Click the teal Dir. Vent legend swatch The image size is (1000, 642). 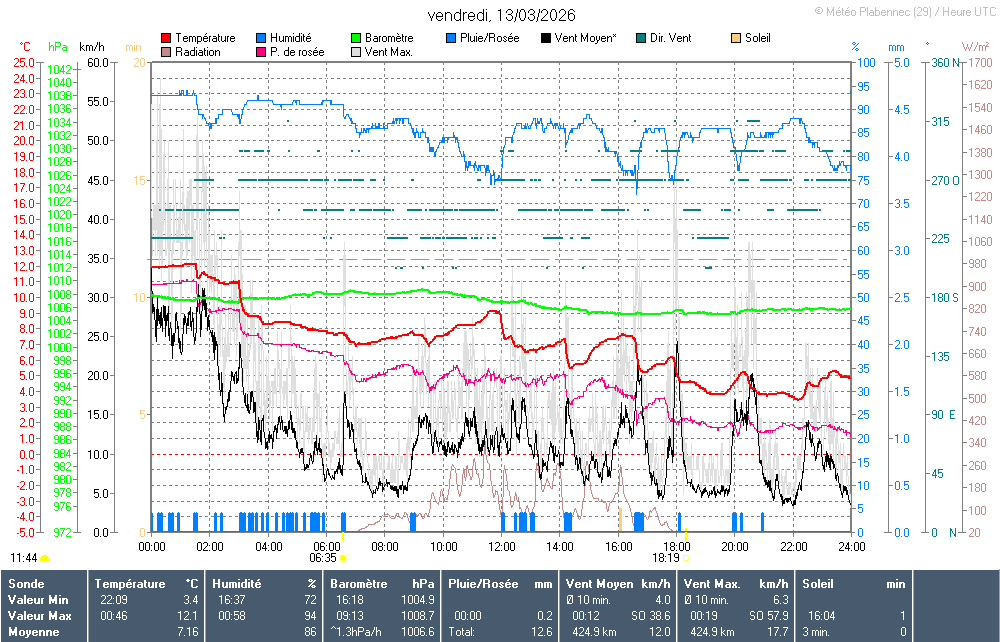641,38
